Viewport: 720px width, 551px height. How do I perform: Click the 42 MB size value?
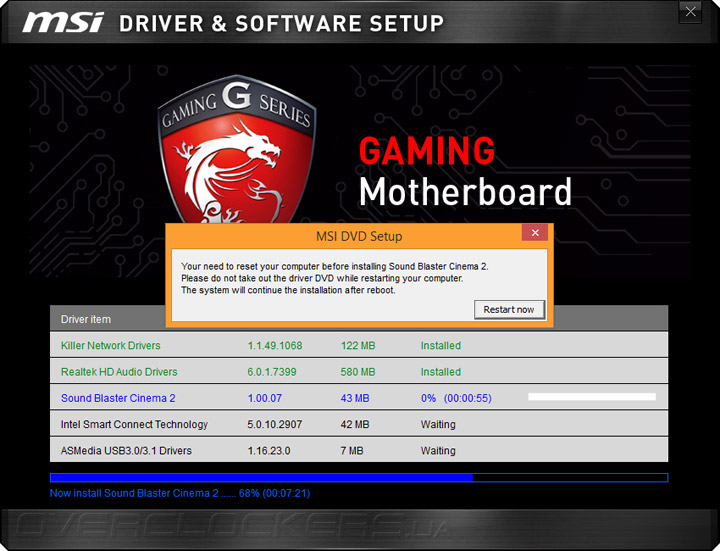355,424
